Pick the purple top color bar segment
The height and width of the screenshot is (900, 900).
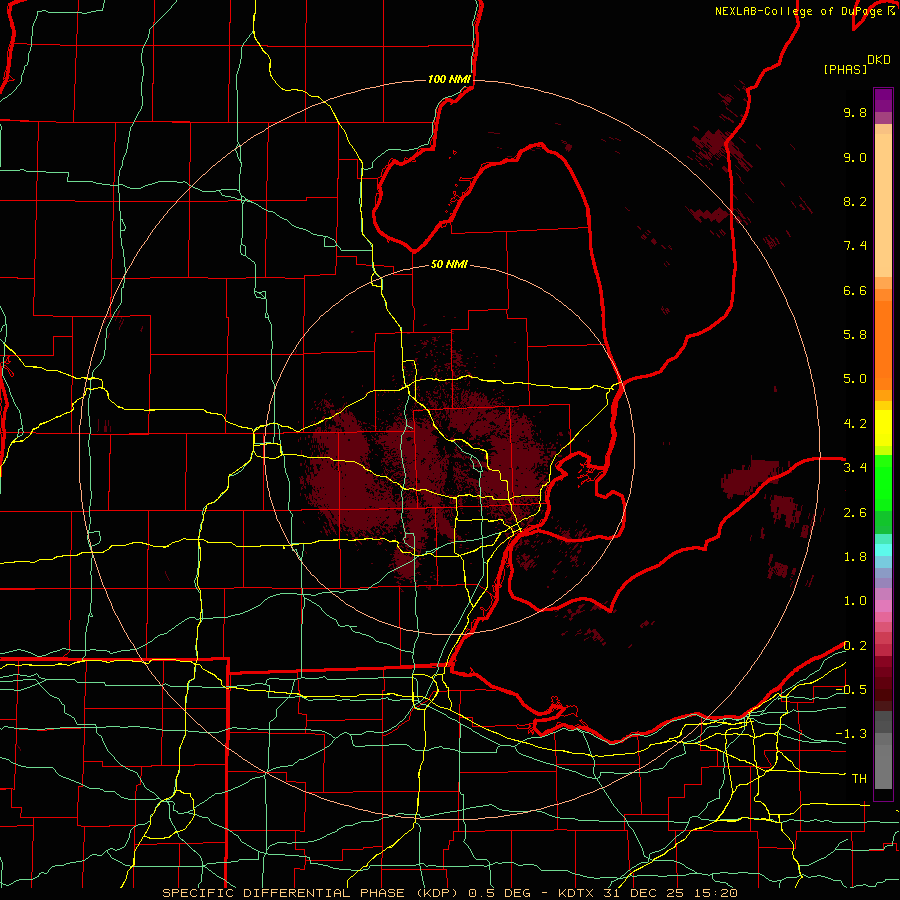click(x=883, y=100)
